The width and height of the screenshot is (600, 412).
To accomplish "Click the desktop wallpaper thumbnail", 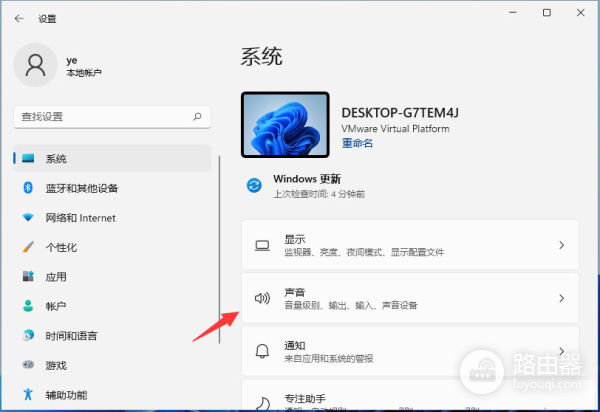I will [285, 124].
